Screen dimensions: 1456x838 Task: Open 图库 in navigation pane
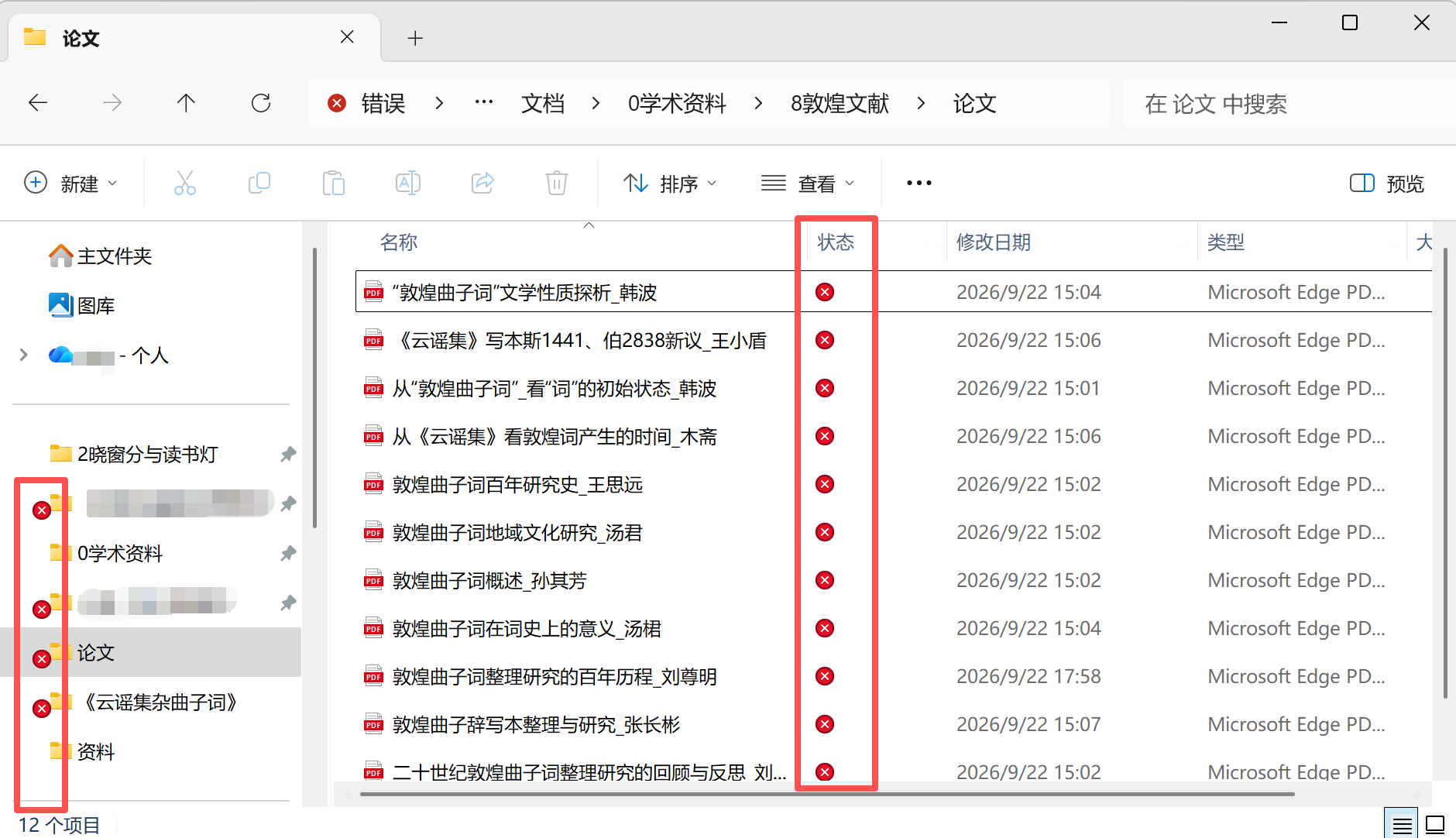tap(81, 306)
